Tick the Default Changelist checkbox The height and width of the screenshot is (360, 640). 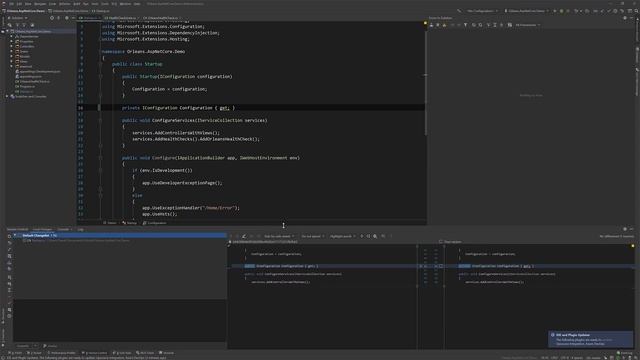tap(19, 236)
